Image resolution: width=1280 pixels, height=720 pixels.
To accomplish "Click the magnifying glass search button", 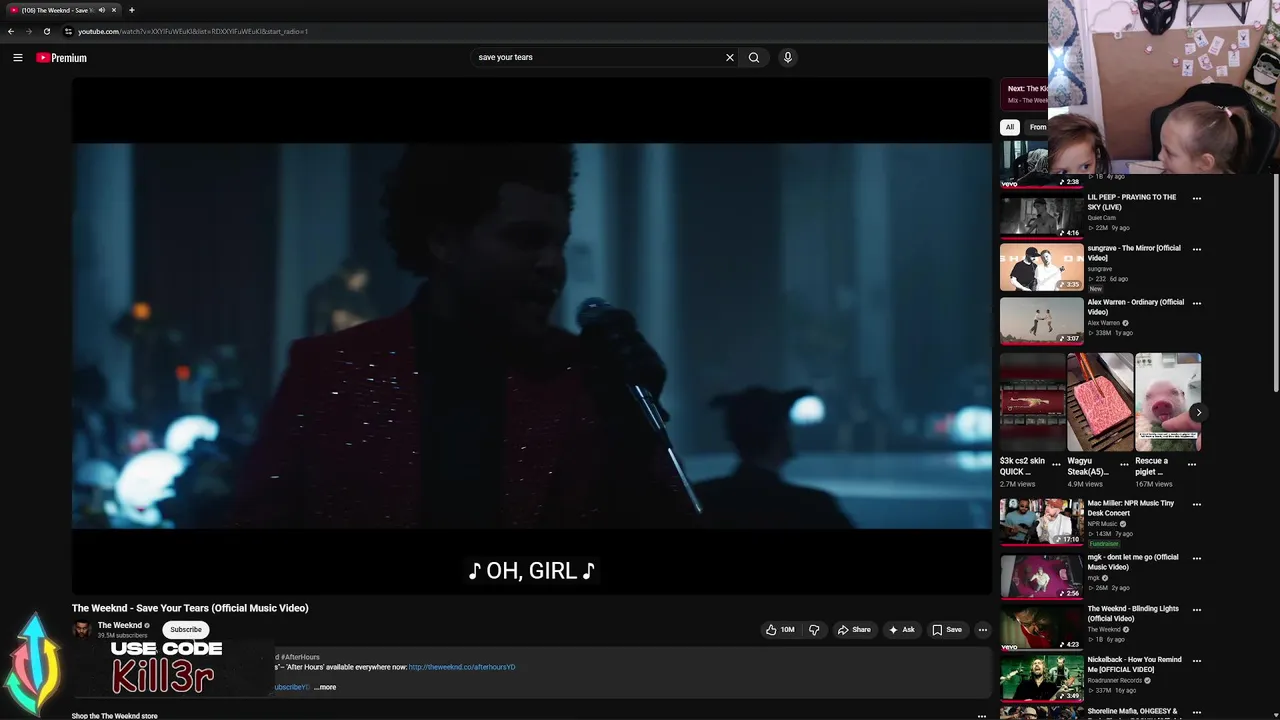I will (754, 57).
